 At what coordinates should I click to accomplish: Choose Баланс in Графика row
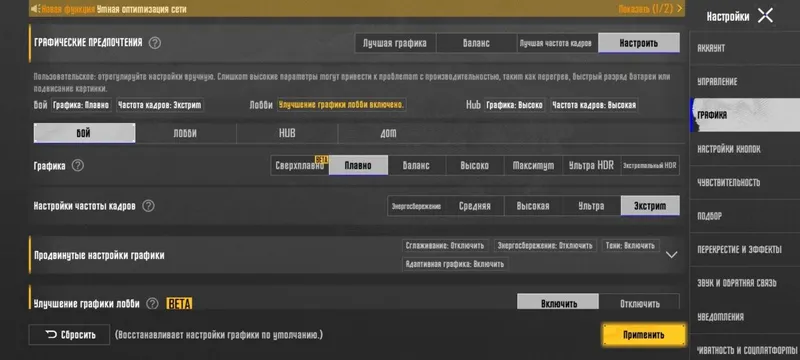[x=417, y=165]
